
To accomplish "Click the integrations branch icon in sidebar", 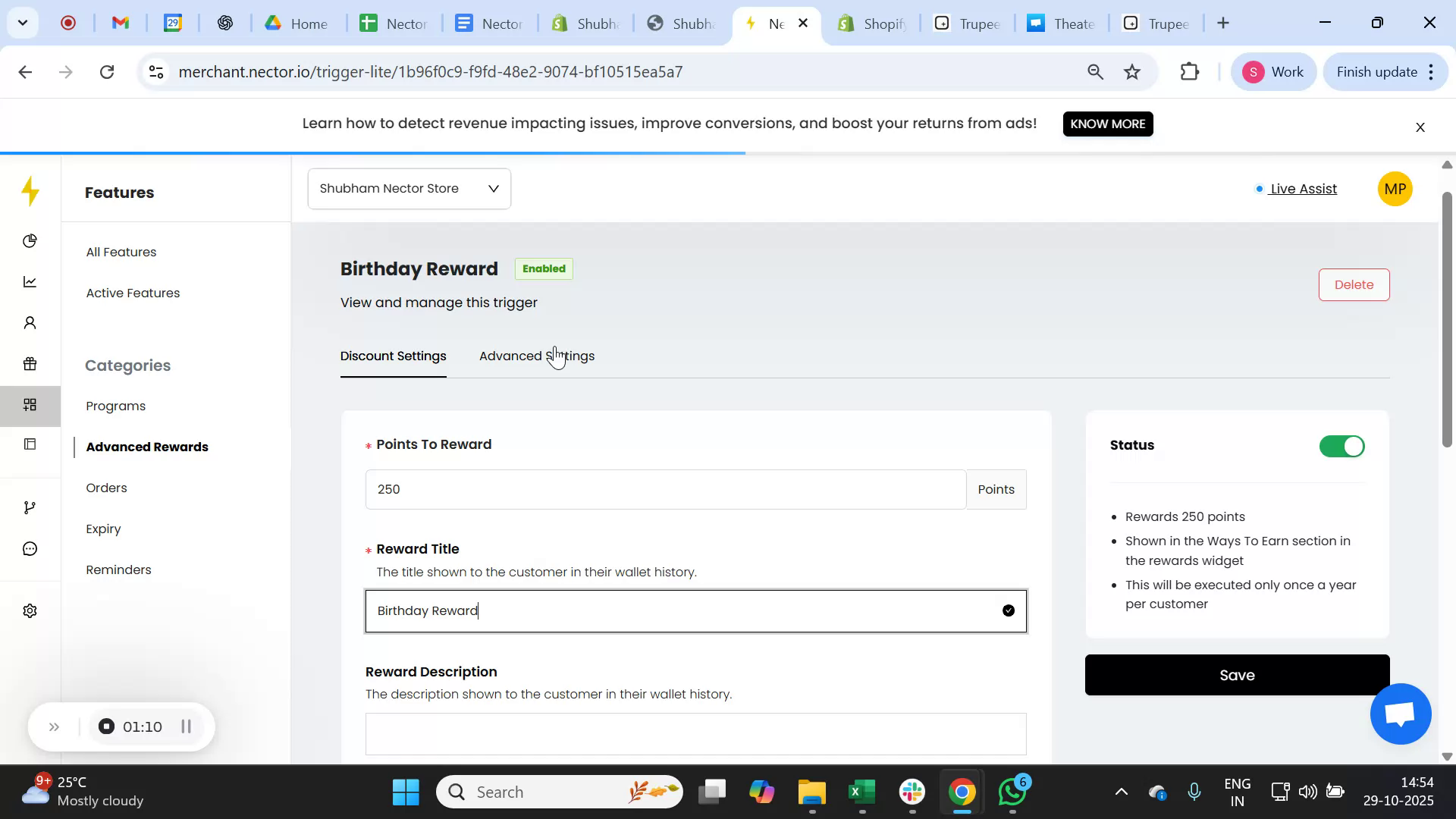I will (30, 507).
